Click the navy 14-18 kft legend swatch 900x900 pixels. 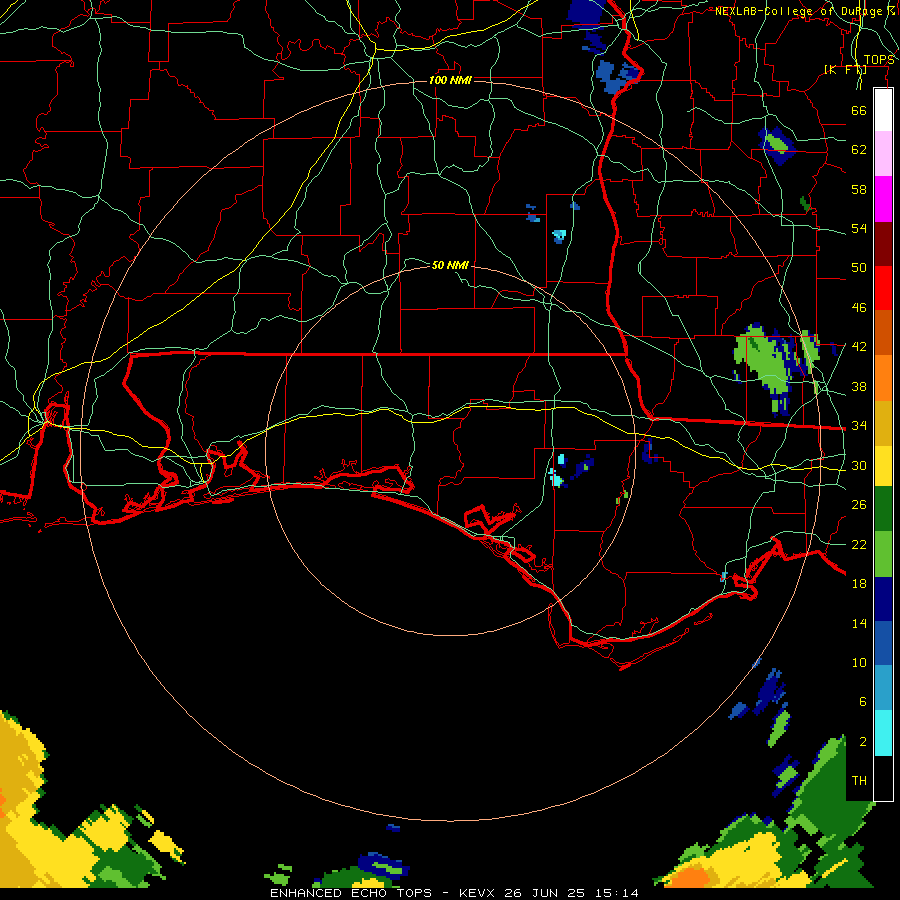(x=883, y=599)
